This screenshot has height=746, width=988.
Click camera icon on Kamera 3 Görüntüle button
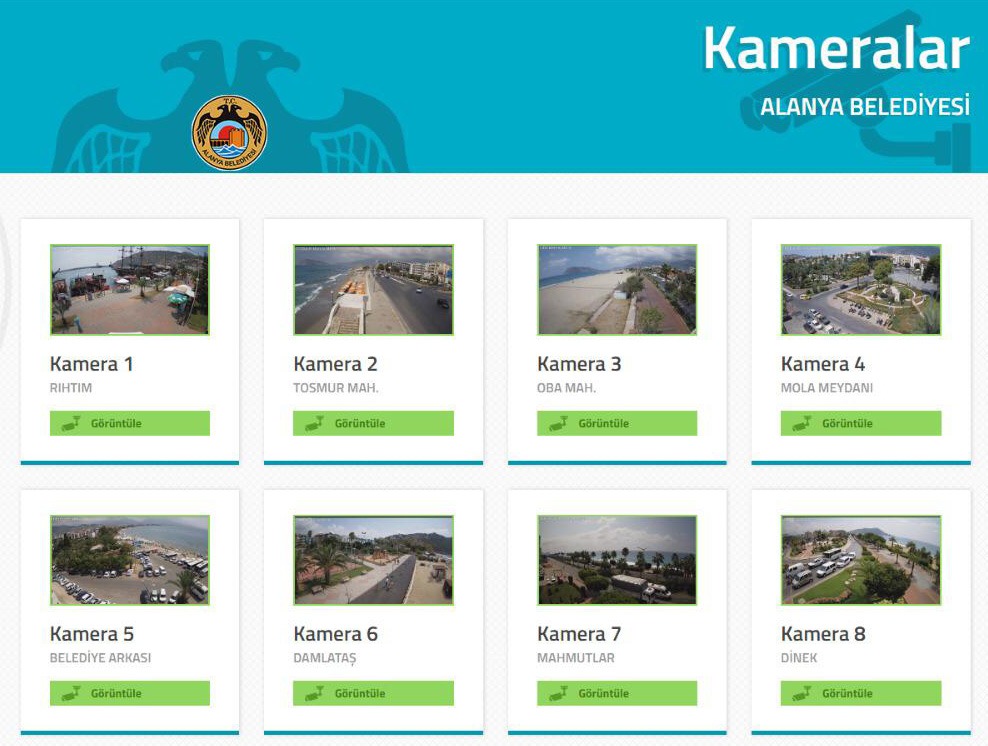point(558,423)
